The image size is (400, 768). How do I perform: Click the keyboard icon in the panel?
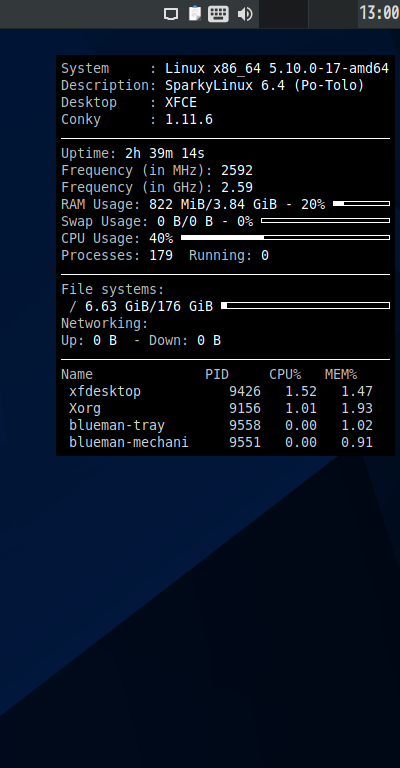218,14
